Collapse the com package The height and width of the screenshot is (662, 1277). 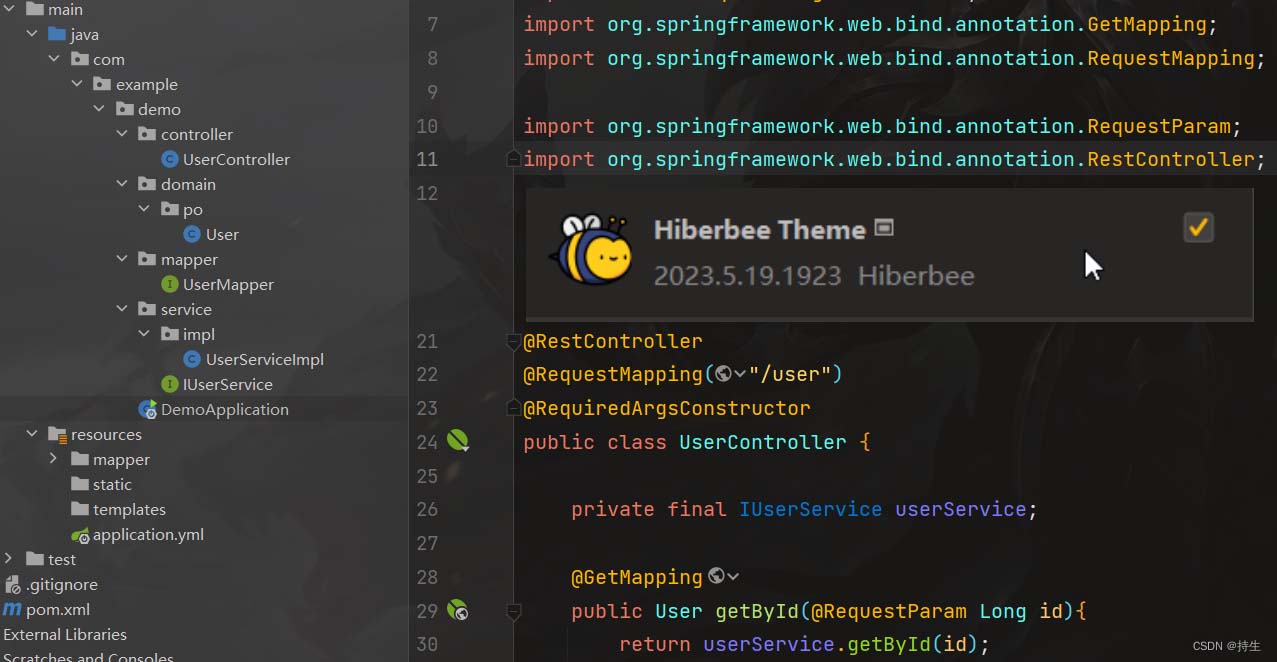click(55, 59)
